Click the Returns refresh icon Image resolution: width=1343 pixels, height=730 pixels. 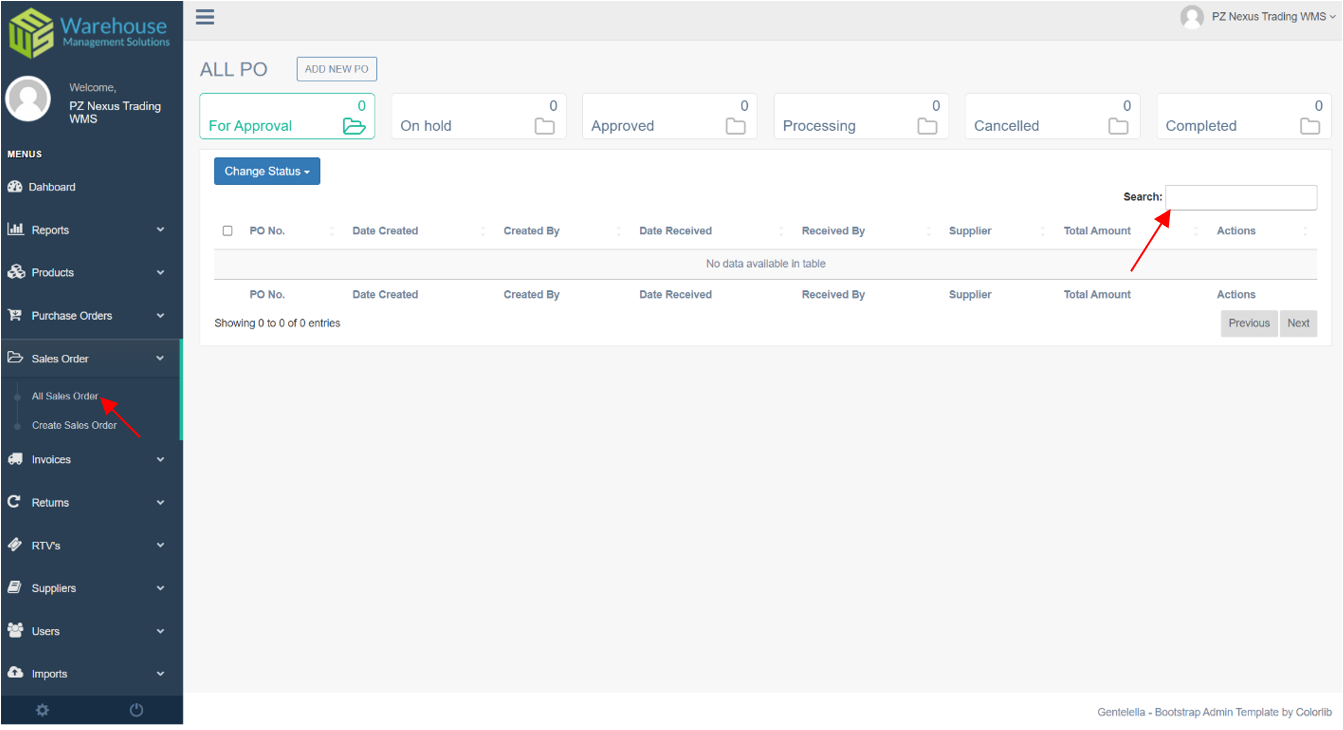point(14,502)
